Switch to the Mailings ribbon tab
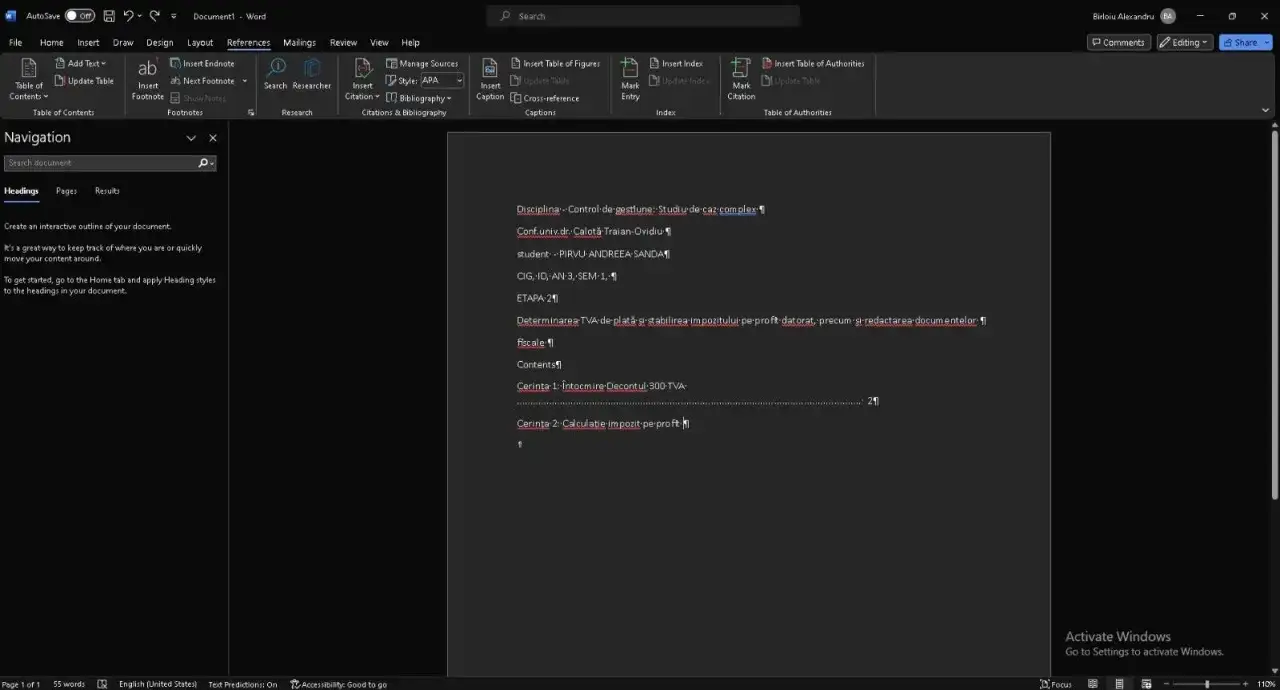This screenshot has width=1280, height=690. click(299, 43)
